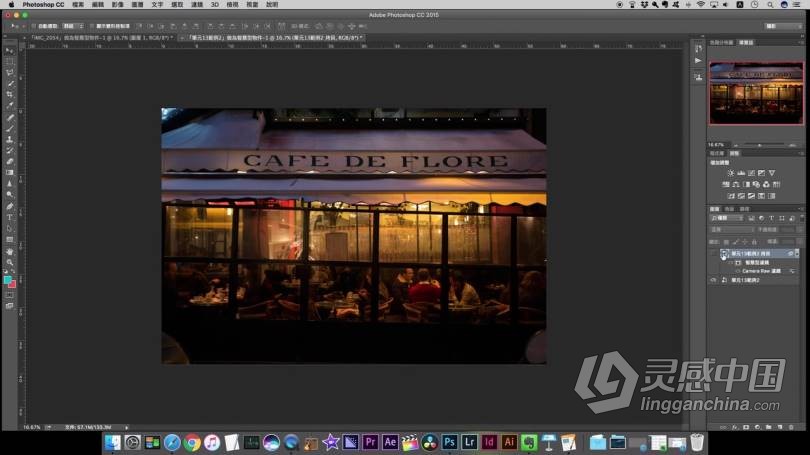Select the Move tool
This screenshot has height=455, width=810.
coord(9,51)
